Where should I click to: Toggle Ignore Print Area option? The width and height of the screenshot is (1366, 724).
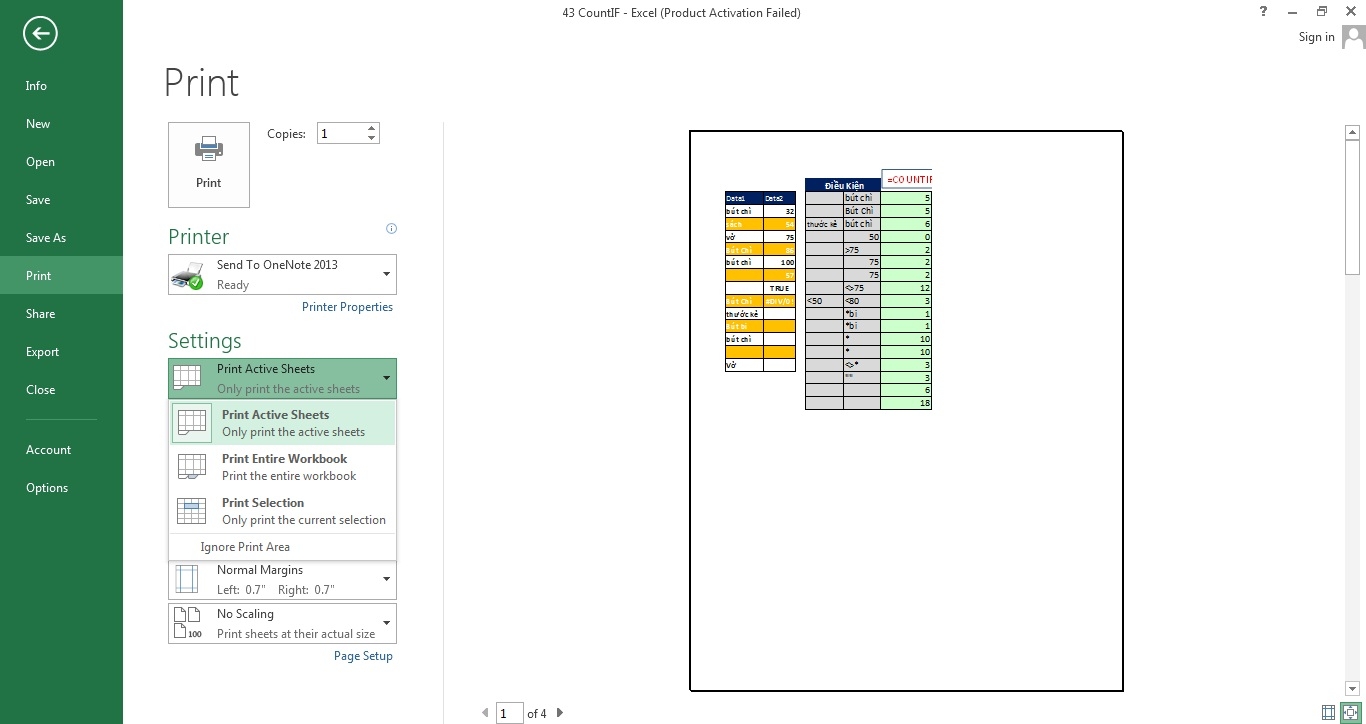(x=245, y=547)
